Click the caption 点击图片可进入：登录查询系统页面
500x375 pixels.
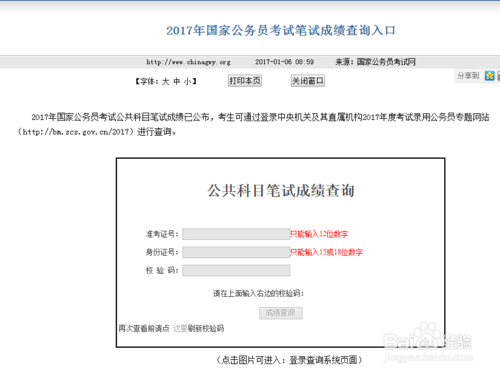point(289,360)
